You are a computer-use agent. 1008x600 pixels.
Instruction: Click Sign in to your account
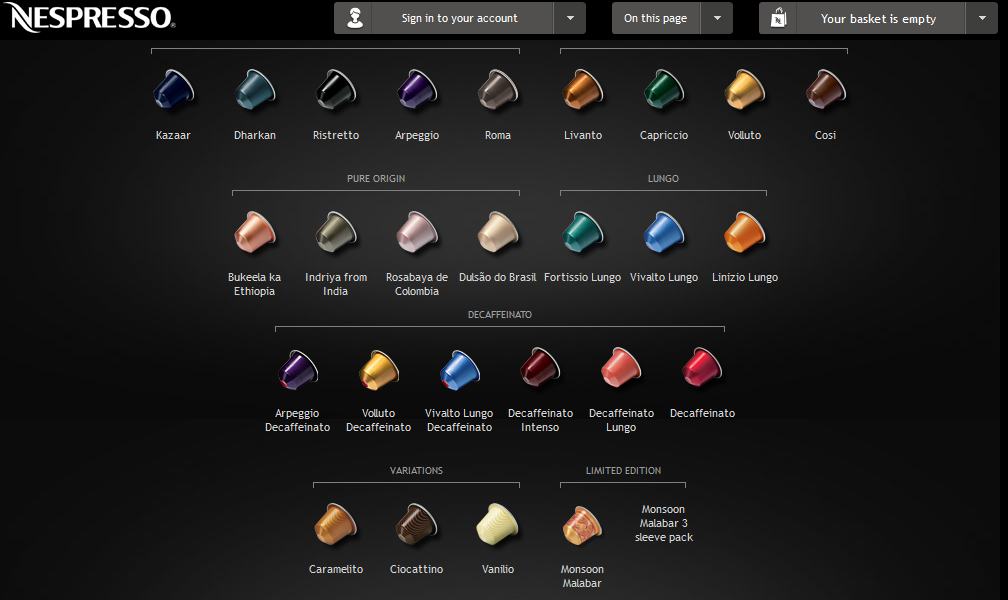coord(459,18)
